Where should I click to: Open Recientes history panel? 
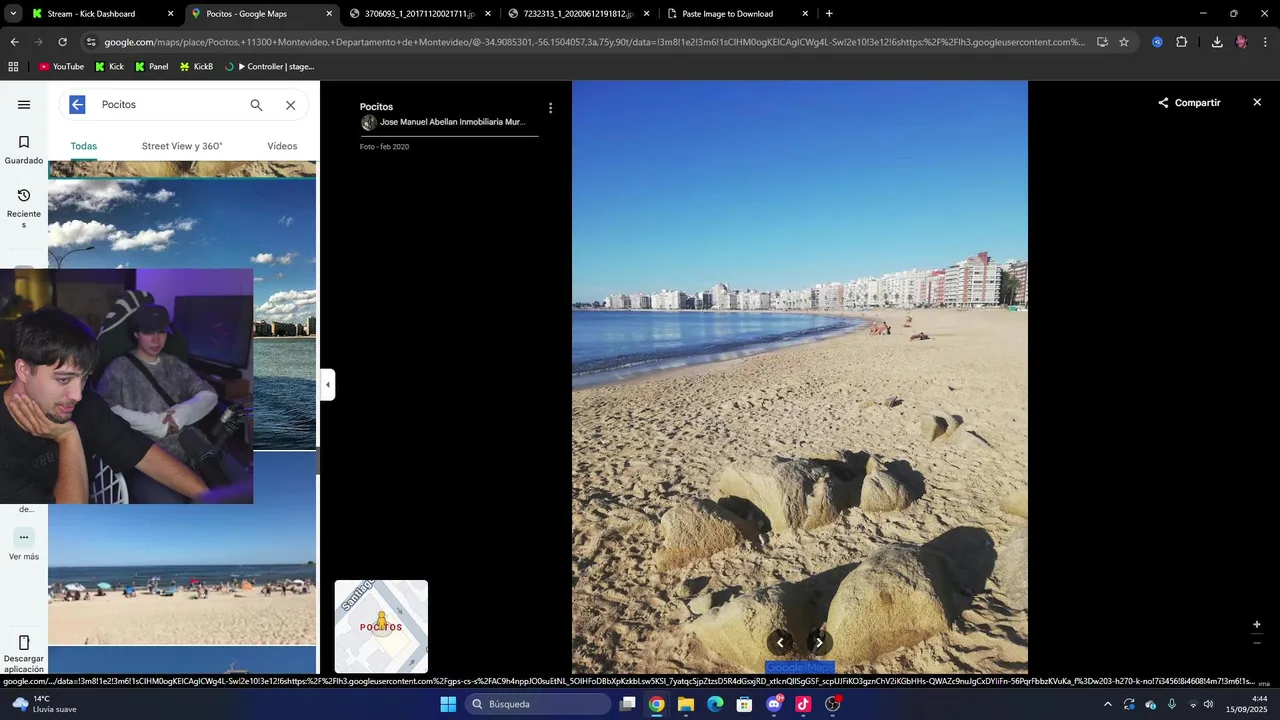click(24, 208)
